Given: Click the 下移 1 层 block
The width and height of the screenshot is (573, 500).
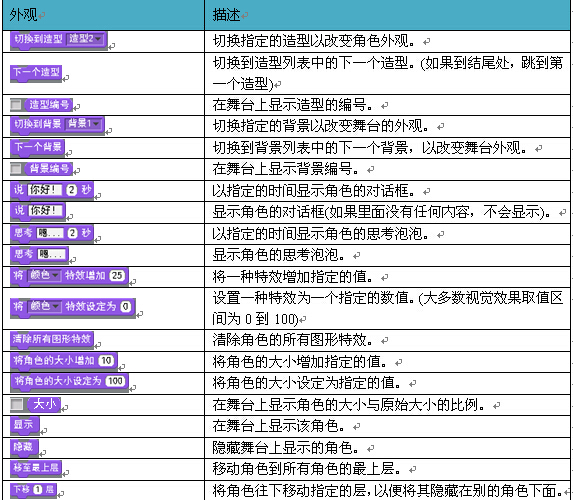Looking at the screenshot, I should coord(34,490).
